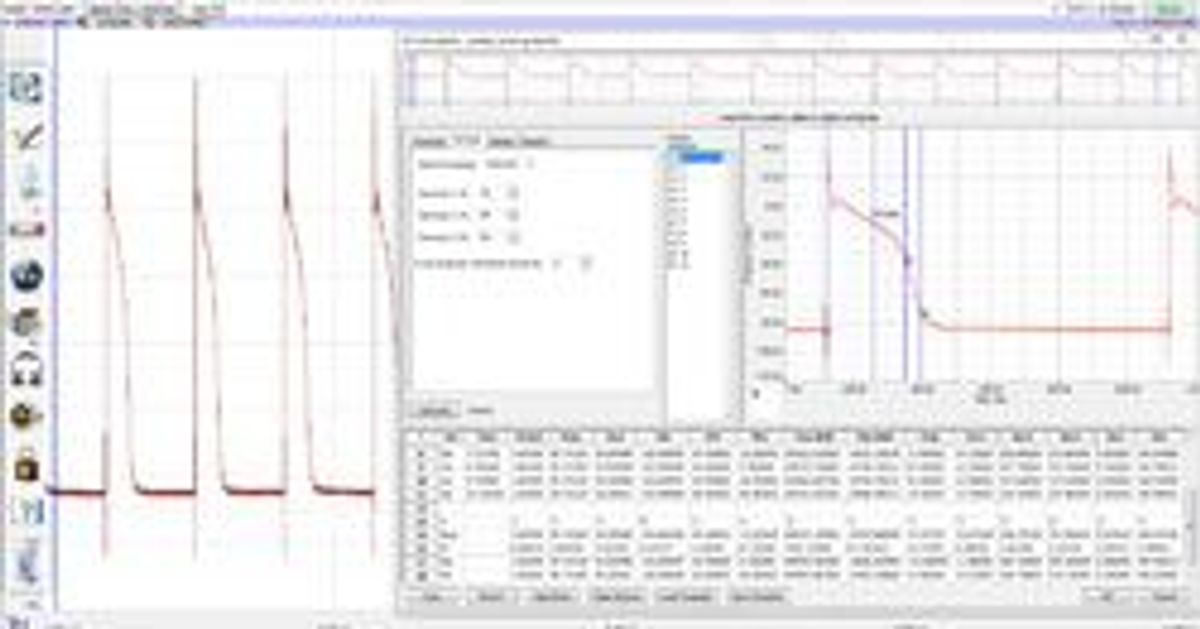1200x629 pixels.
Task: Open the dropdown next to the second parameter field
Action: click(x=512, y=215)
